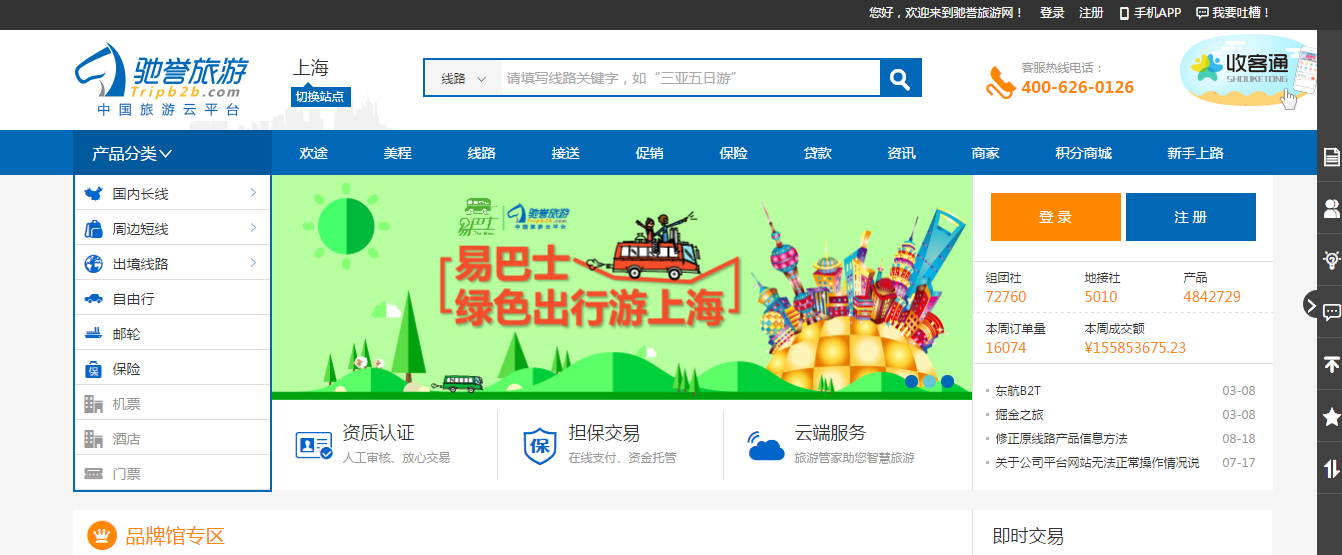Image resolution: width=1342 pixels, height=555 pixels.
Task: Click the China map icon for 国内长线
Action: pyautogui.click(x=94, y=194)
